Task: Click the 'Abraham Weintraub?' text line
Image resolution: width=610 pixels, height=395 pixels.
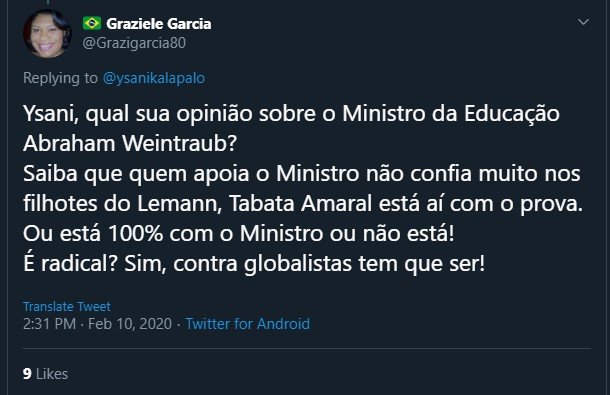Action: click(x=130, y=143)
